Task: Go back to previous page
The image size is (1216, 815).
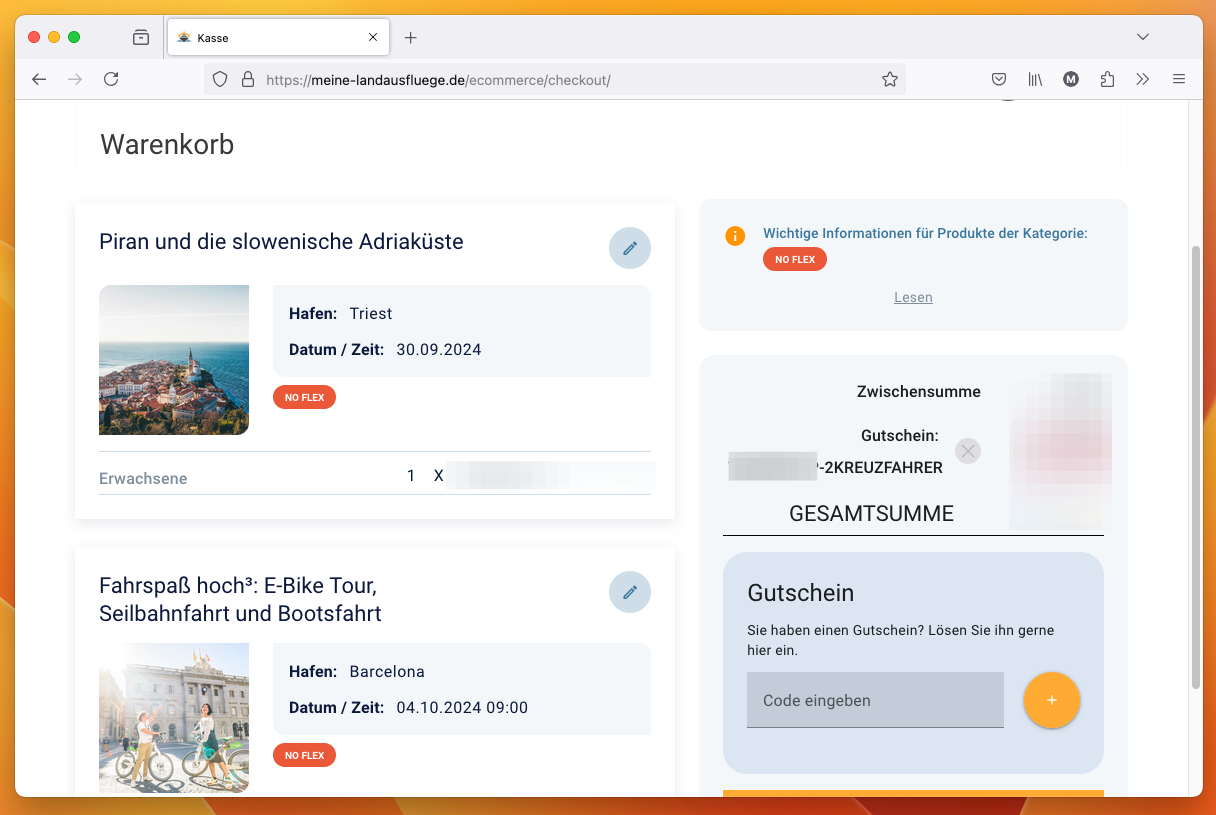Action: tap(39, 80)
